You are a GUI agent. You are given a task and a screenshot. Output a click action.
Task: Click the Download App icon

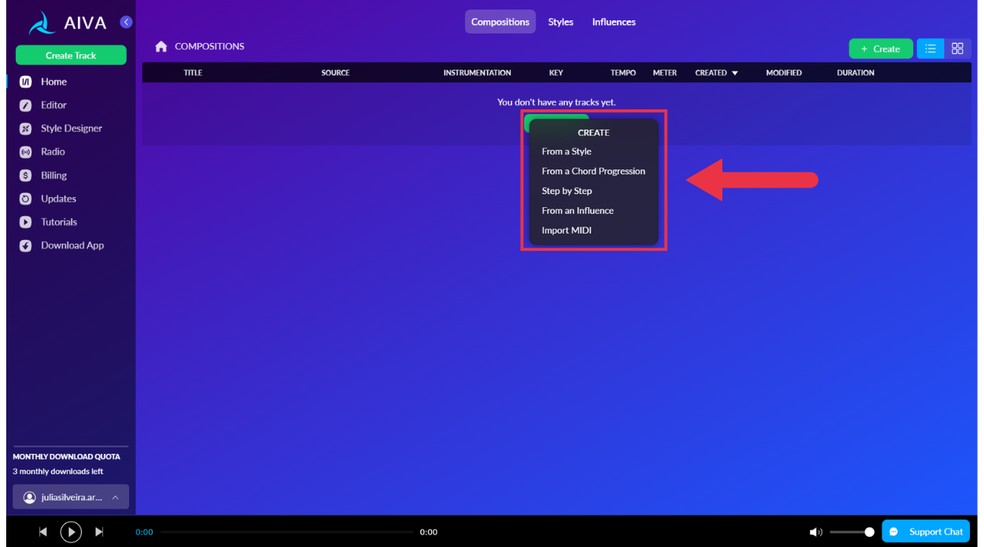pos(25,246)
